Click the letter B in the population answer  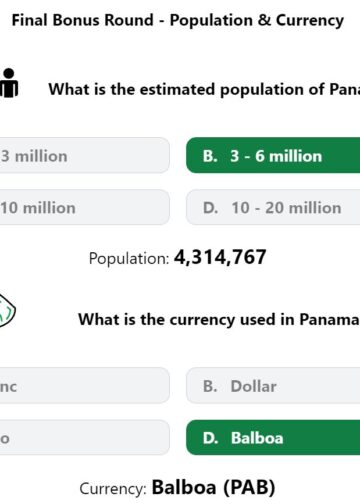(210, 156)
